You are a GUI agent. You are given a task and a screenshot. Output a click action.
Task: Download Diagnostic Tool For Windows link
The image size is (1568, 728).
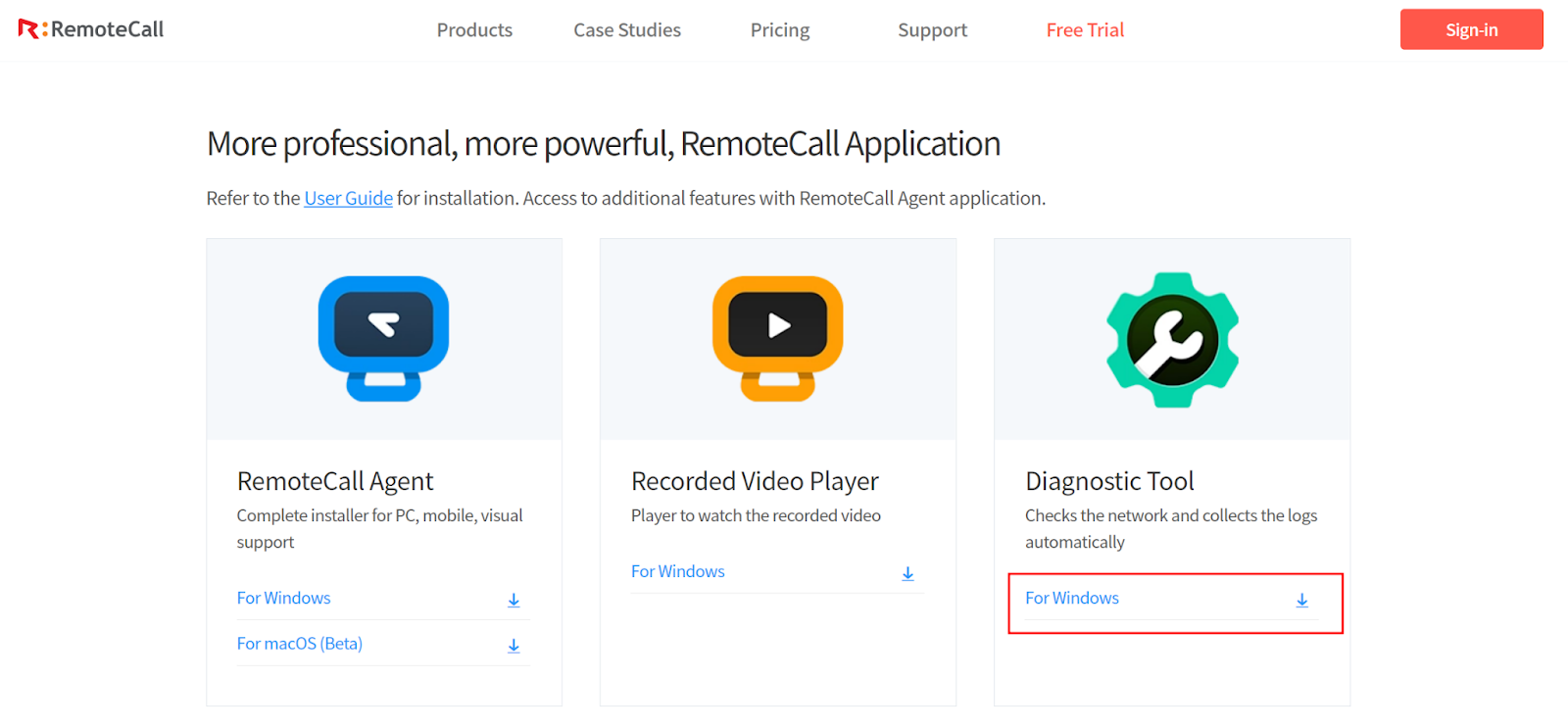[1072, 598]
